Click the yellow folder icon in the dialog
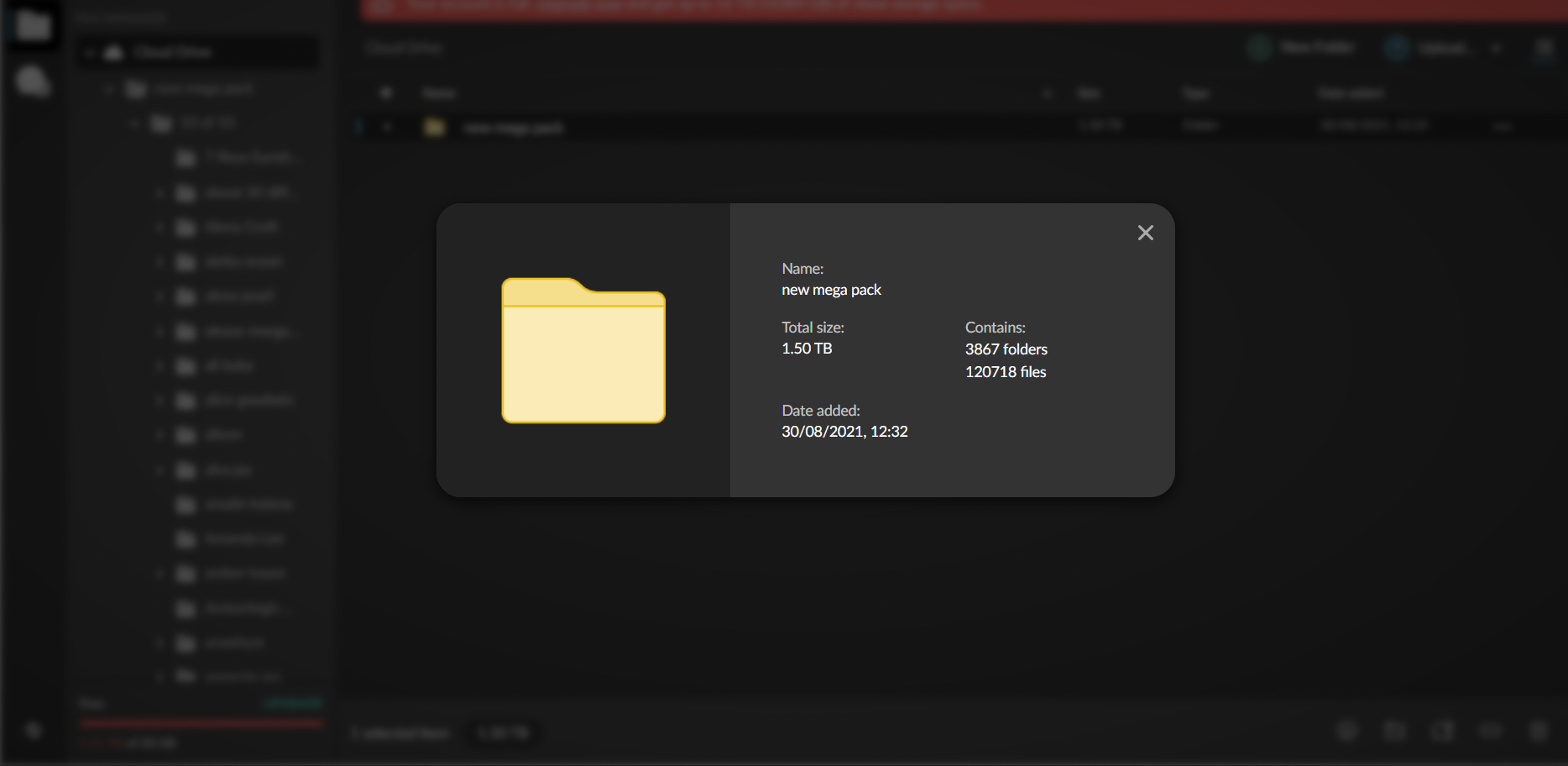This screenshot has height=766, width=1568. (x=583, y=350)
